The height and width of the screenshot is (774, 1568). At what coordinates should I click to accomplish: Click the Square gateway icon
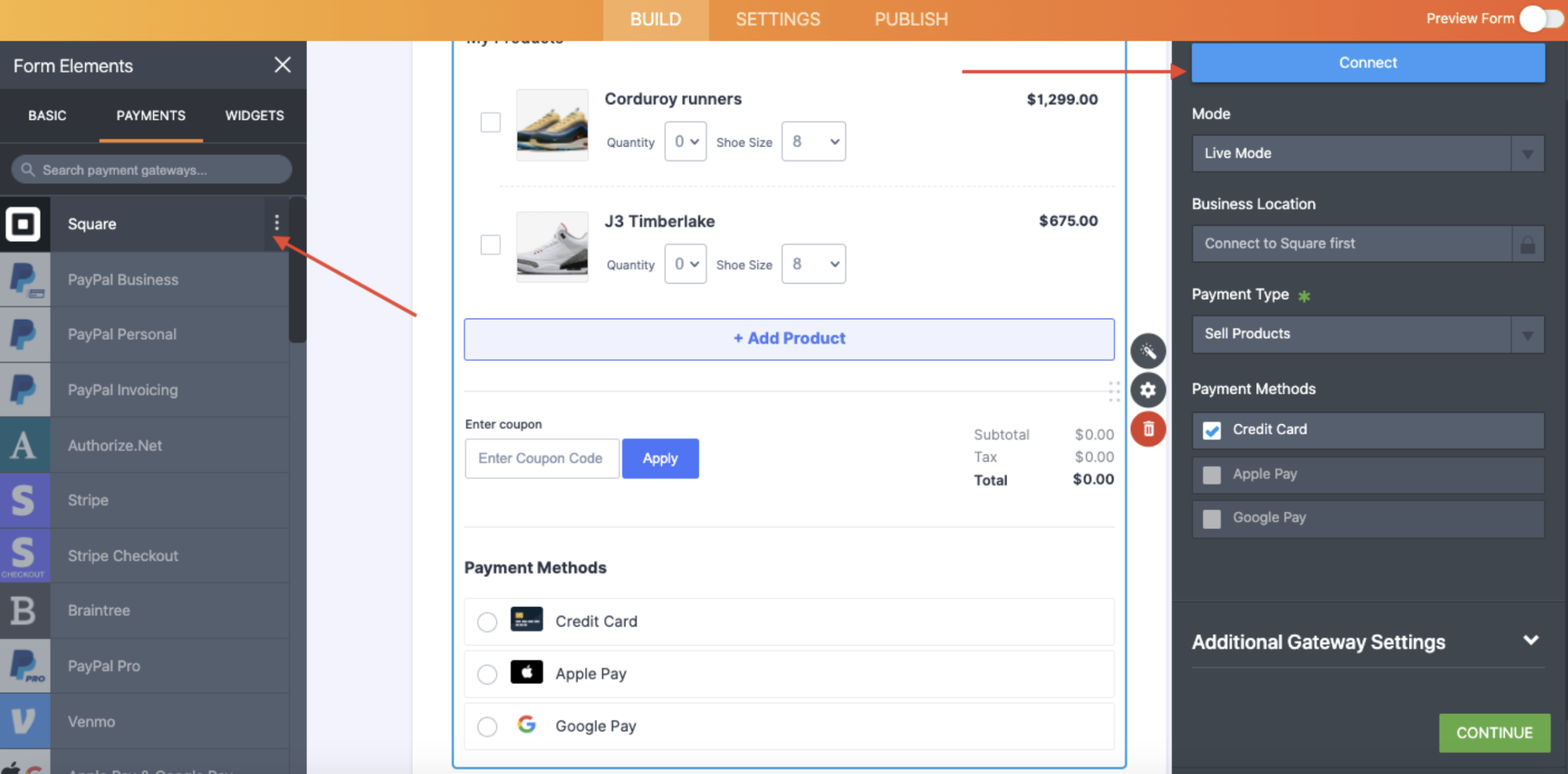[x=24, y=224]
